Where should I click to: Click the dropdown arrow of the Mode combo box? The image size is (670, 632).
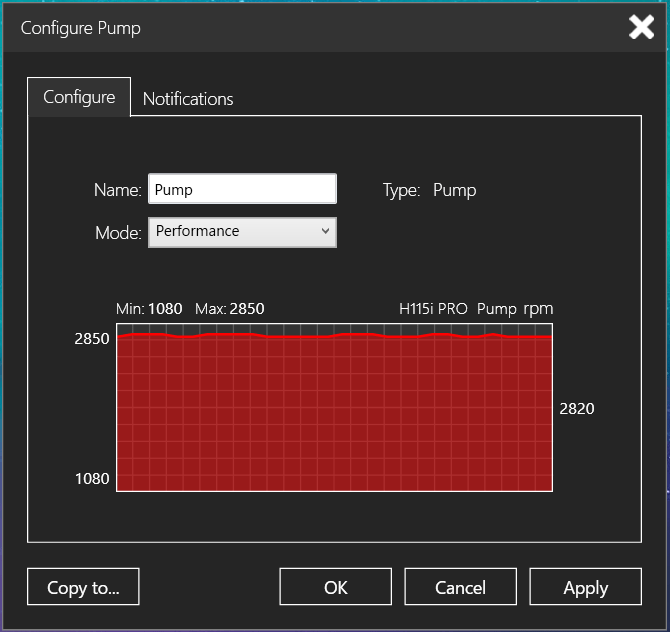(x=325, y=231)
